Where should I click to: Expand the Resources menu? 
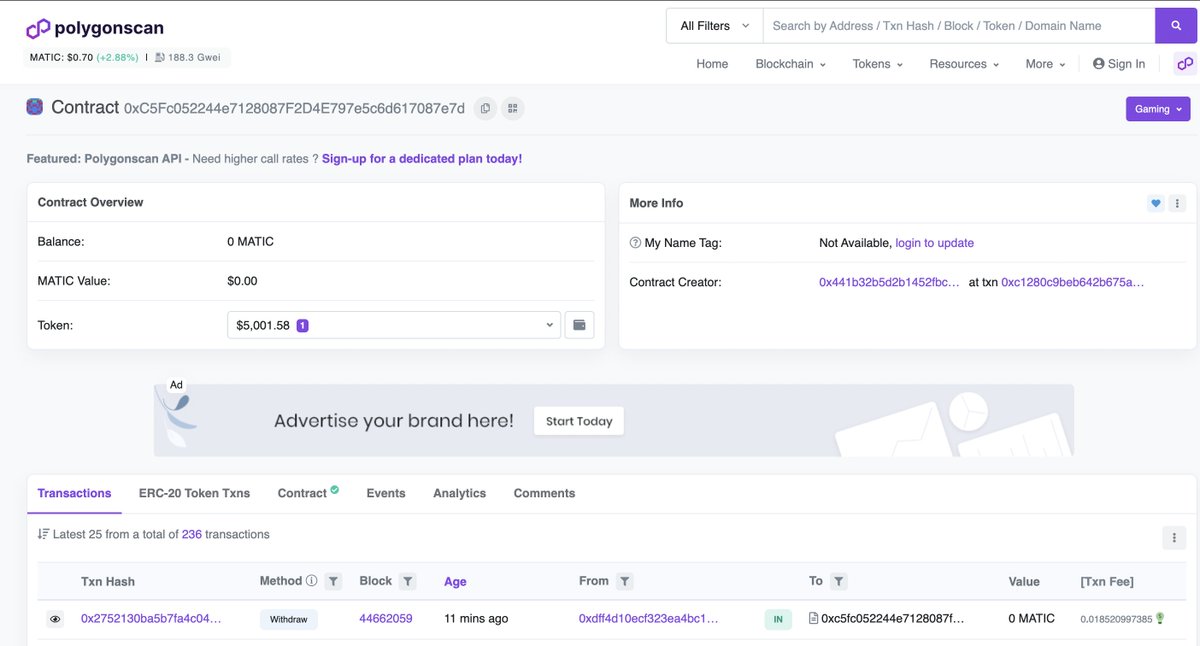click(x=964, y=64)
